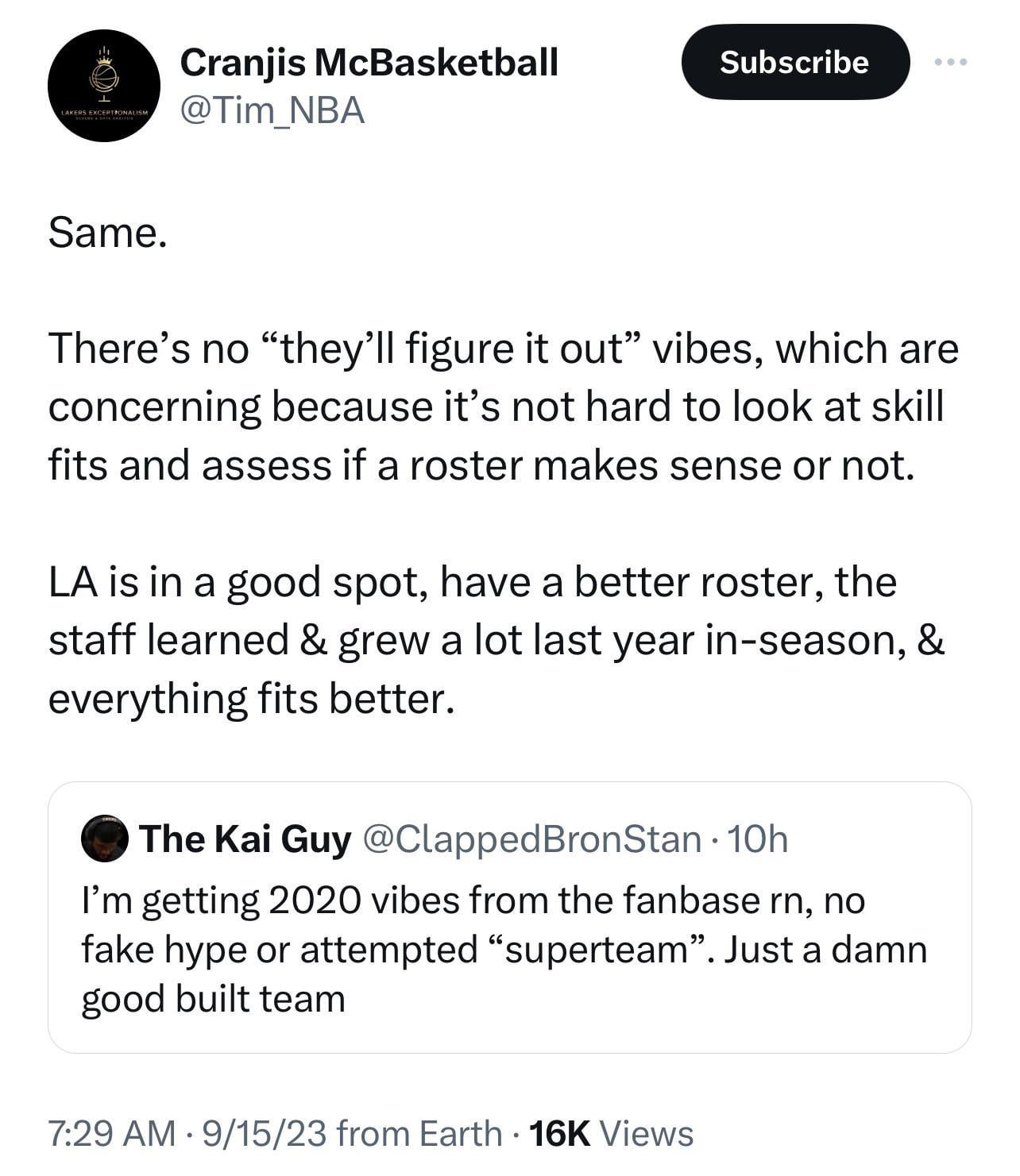Click the text "everything fits better."
Image resolution: width=1020 pixels, height=1176 pixels.
(x=252, y=698)
